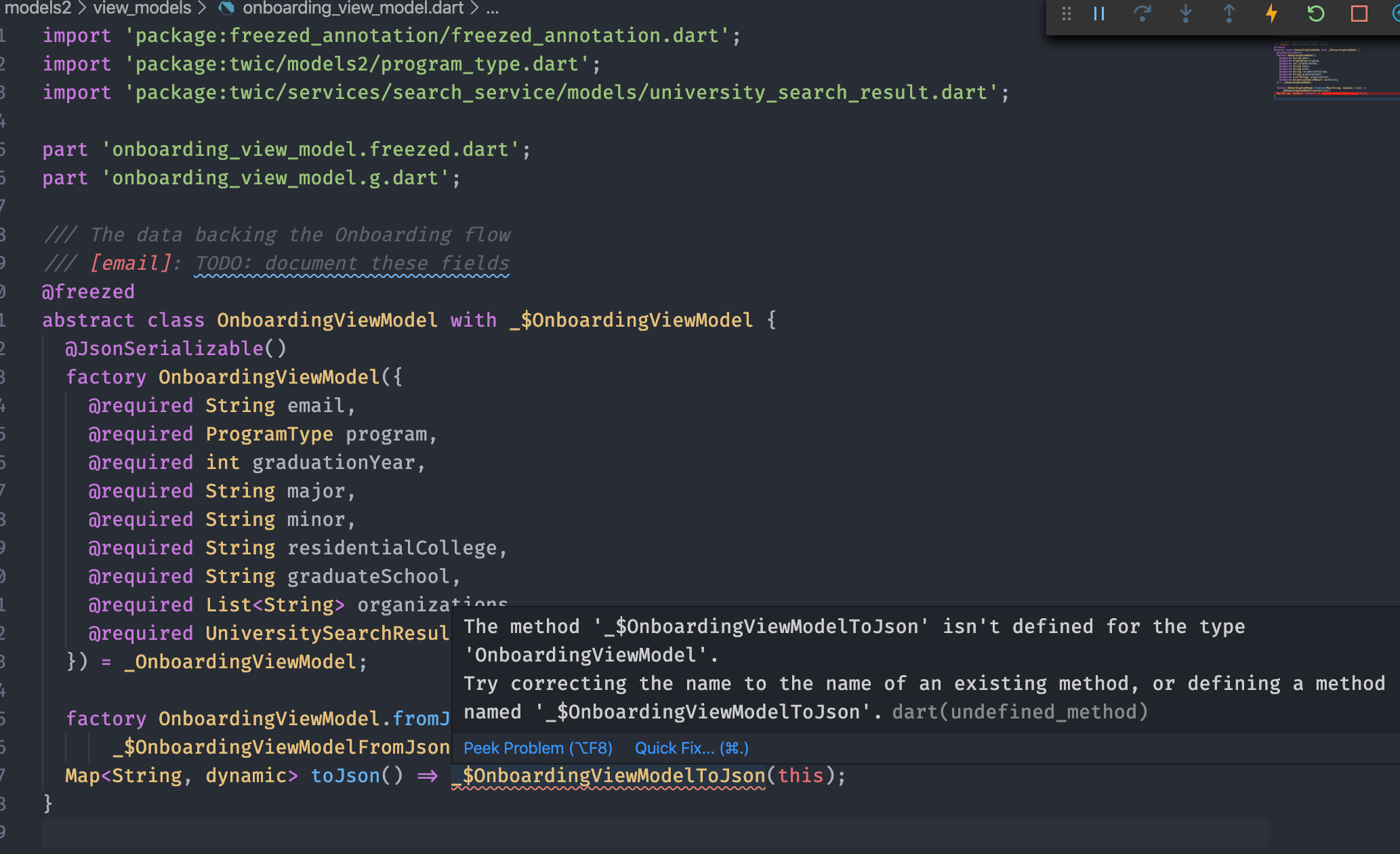Screen dimensions: 1400x854
Task: Click the @freezed annotation
Action: coord(88,291)
